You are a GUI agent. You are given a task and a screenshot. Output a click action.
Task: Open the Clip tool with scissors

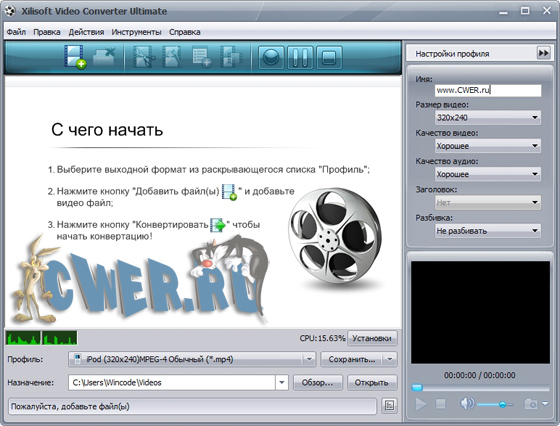[144, 56]
